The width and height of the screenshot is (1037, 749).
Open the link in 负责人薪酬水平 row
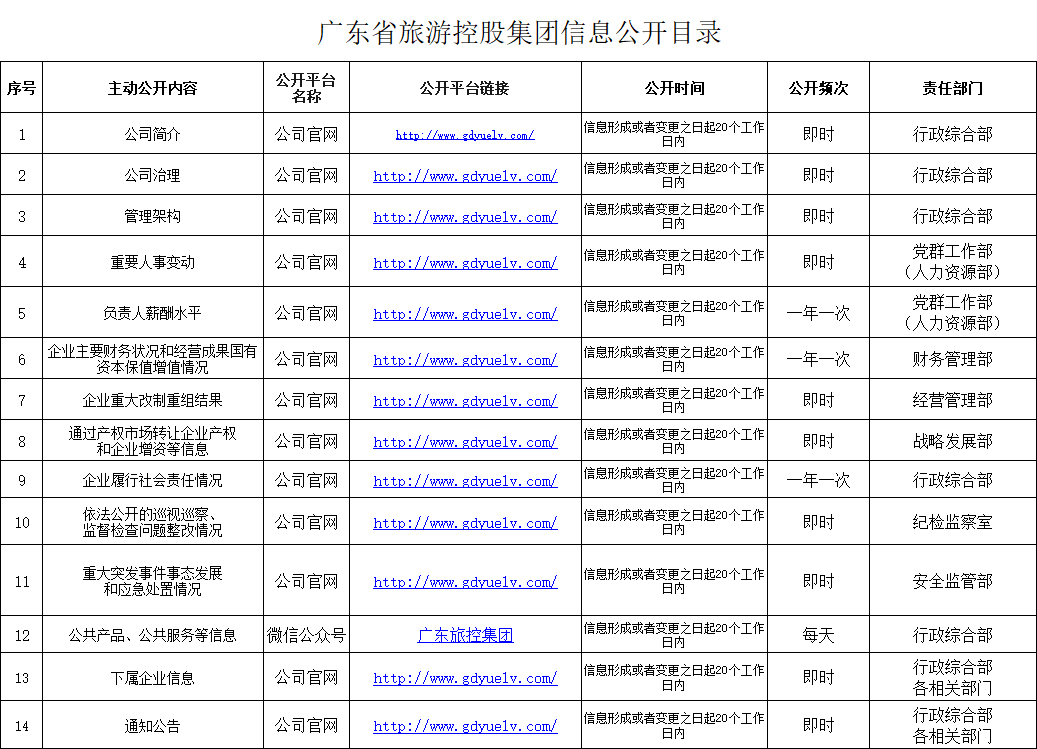(x=465, y=314)
